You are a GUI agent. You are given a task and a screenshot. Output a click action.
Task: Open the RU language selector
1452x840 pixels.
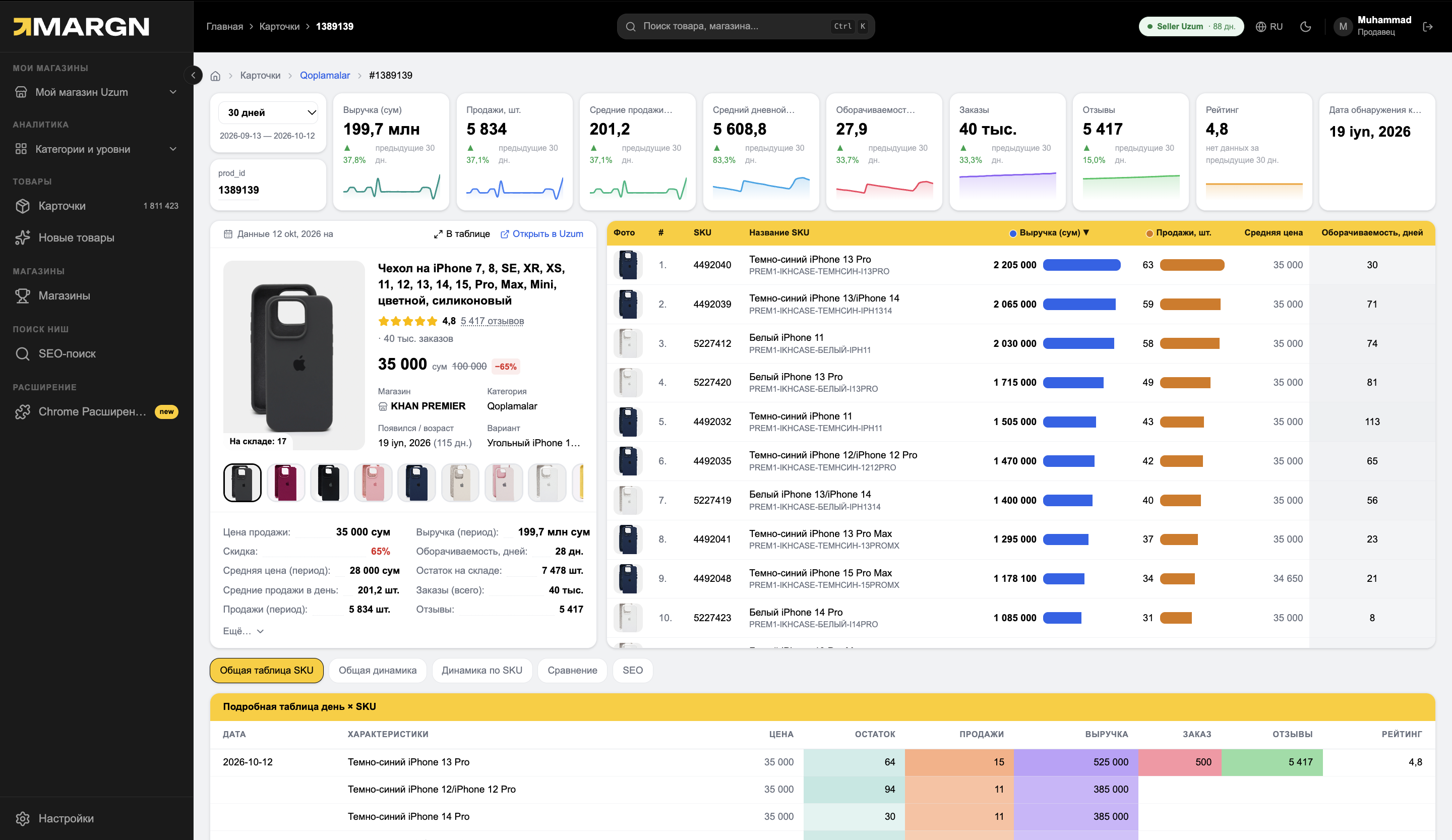pyautogui.click(x=1269, y=27)
